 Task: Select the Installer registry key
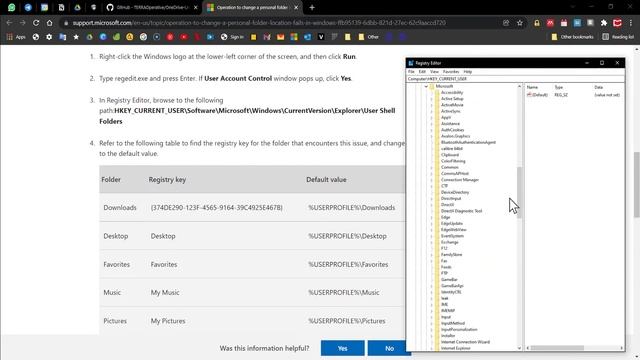pos(448,336)
